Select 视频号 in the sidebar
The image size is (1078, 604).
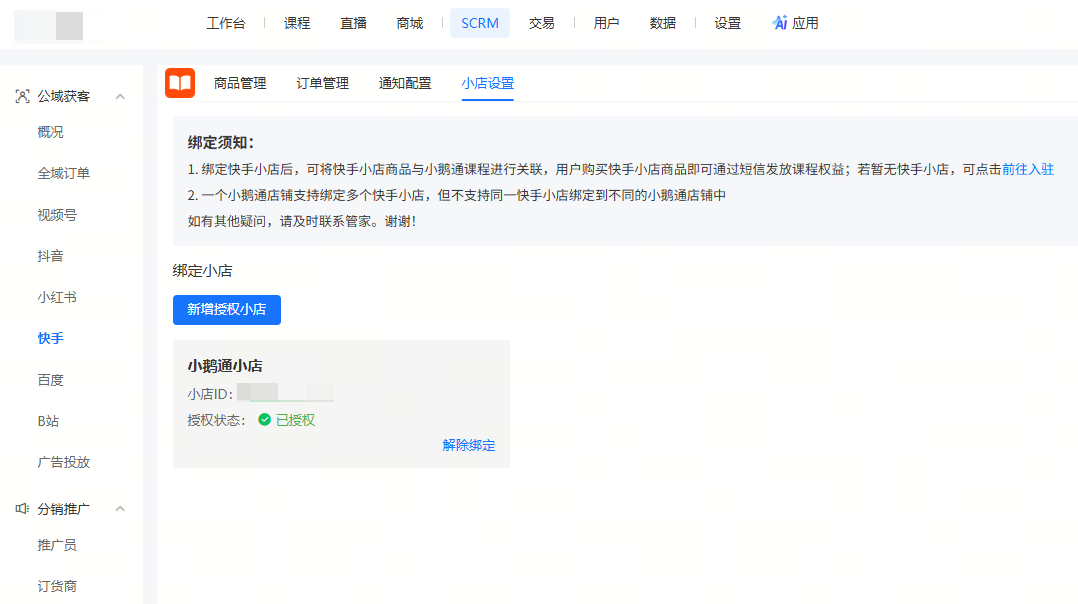pos(57,215)
